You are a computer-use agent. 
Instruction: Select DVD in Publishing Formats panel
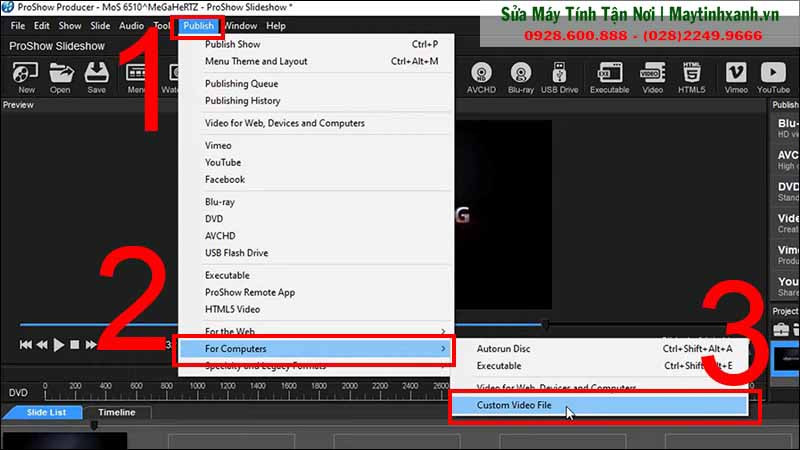coord(786,191)
